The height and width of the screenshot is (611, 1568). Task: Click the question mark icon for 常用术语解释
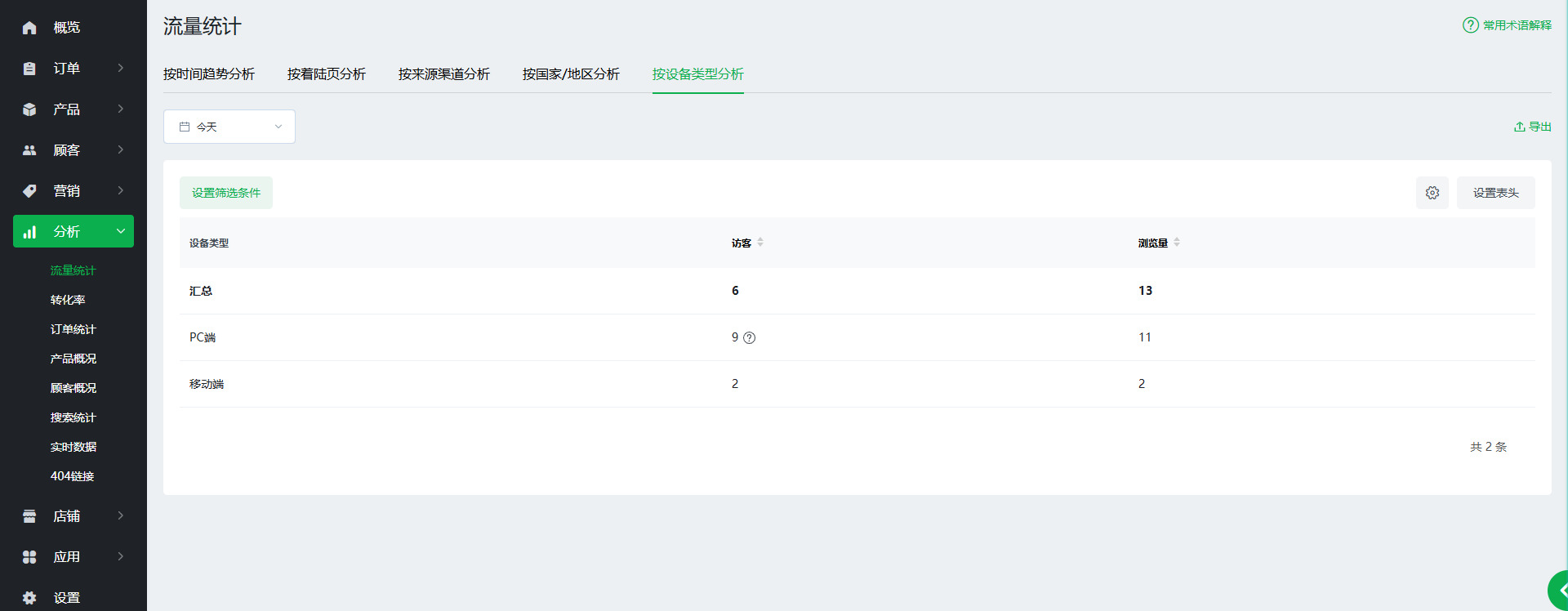point(1471,25)
